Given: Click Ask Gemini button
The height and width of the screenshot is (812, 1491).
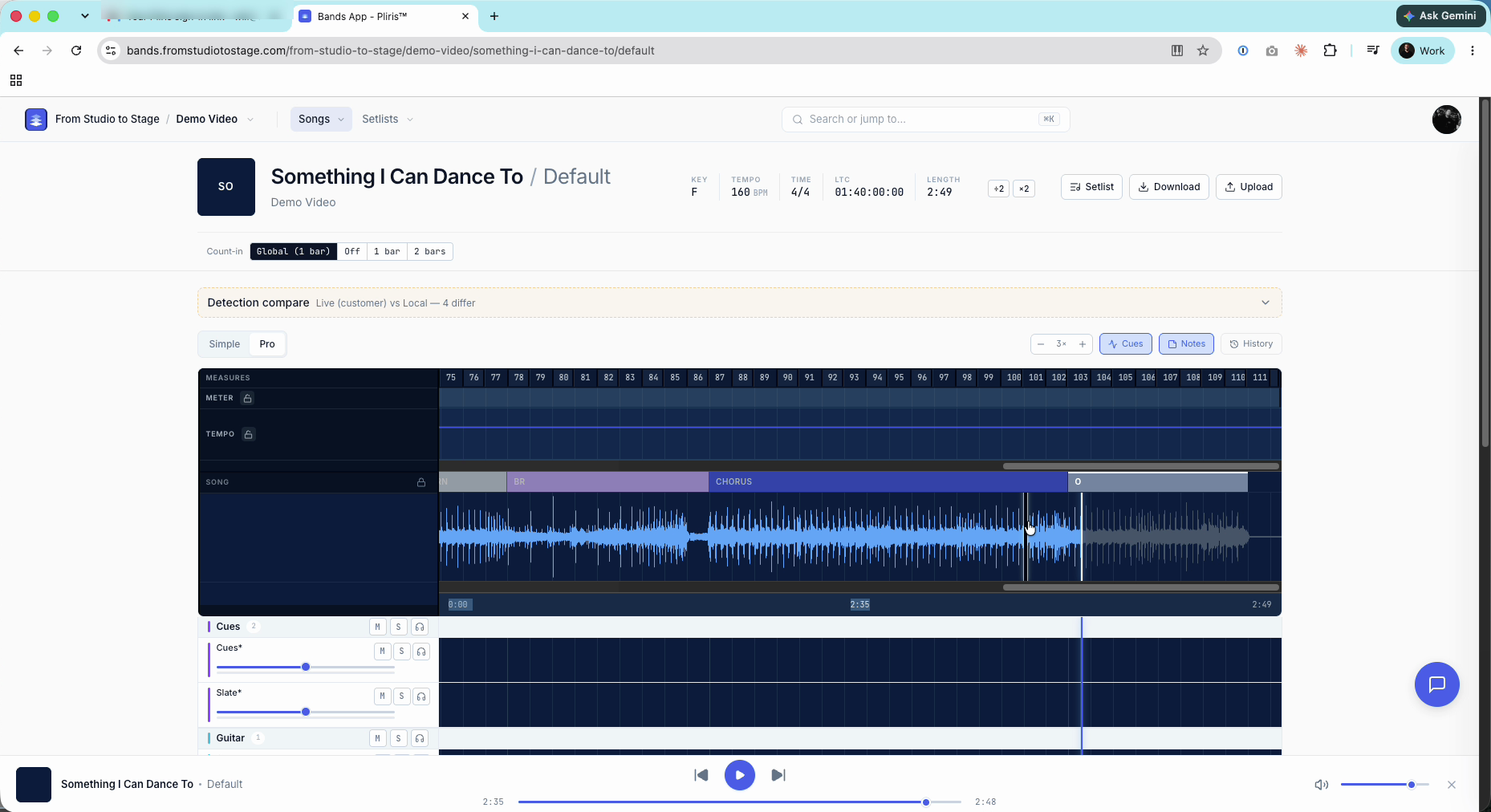Looking at the screenshot, I should (x=1440, y=16).
